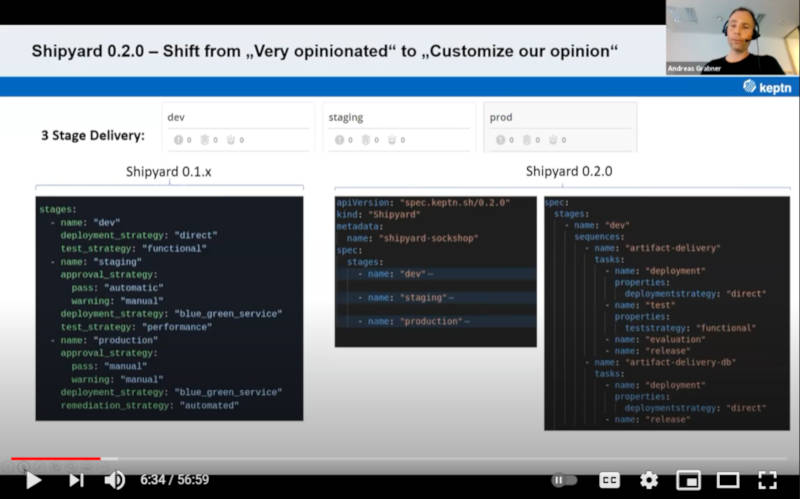Turn on closed captions
The height and width of the screenshot is (499, 800).
coord(609,480)
